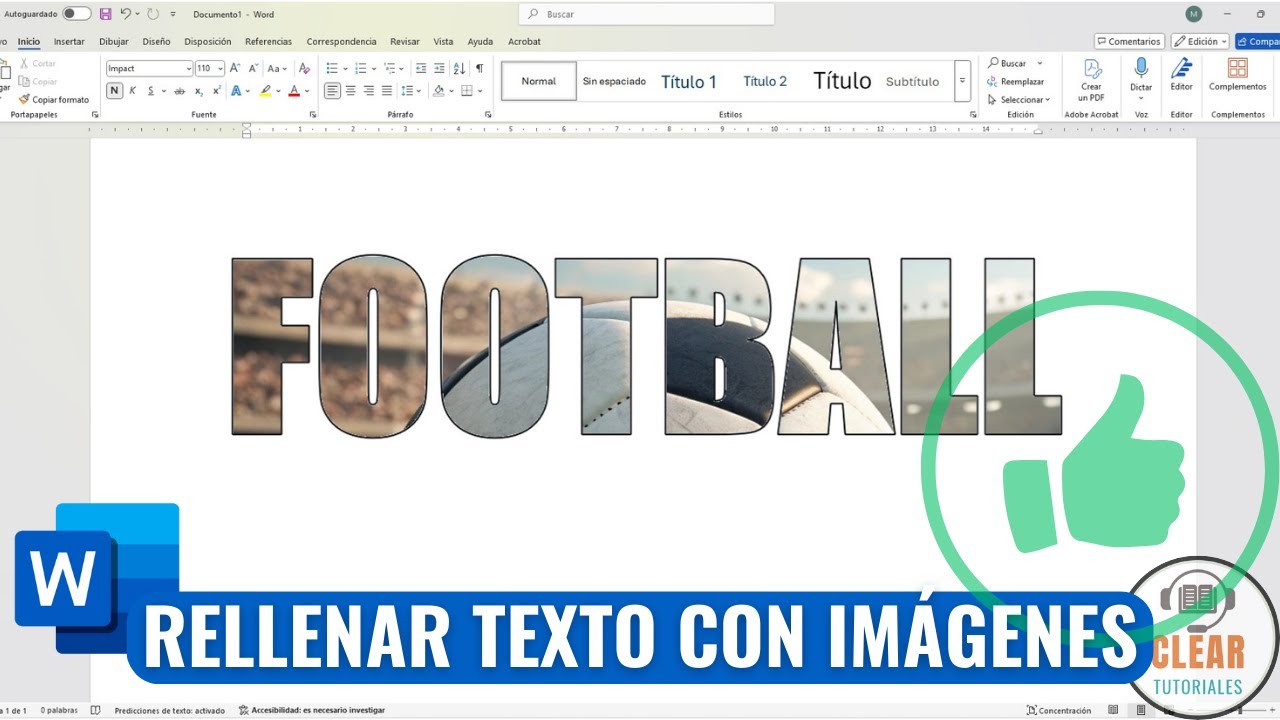Click the Redo icon in title bar
This screenshot has width=1280, height=720.
pyautogui.click(x=153, y=14)
